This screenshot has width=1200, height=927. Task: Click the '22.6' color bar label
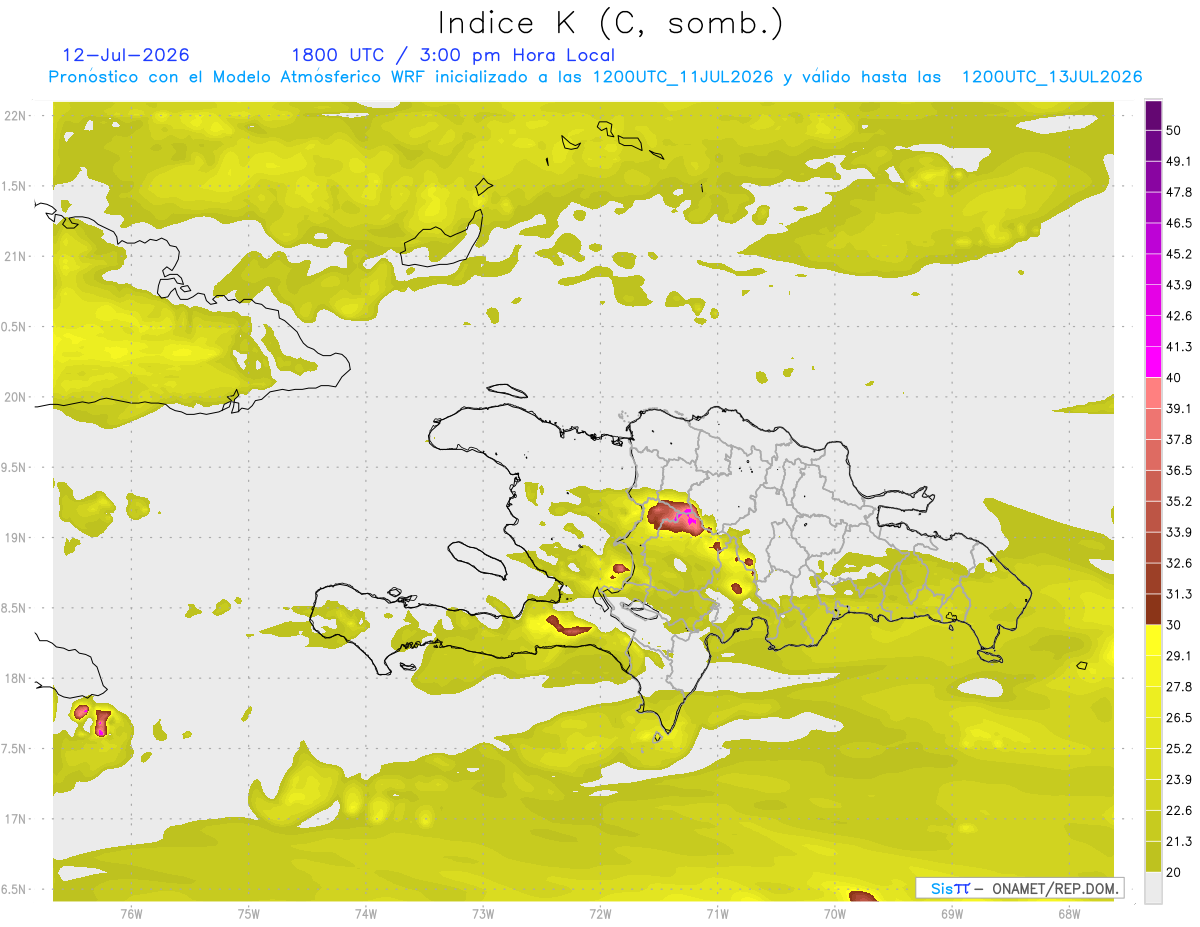[1179, 810]
